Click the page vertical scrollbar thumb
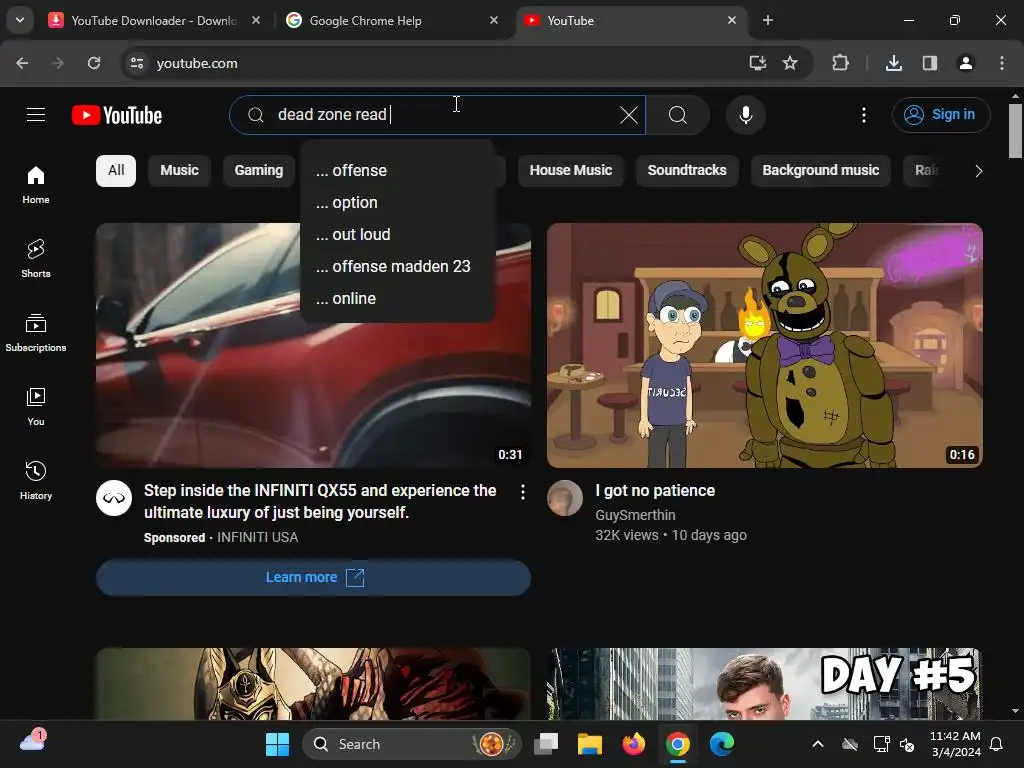The height and width of the screenshot is (768, 1024). (x=1015, y=131)
